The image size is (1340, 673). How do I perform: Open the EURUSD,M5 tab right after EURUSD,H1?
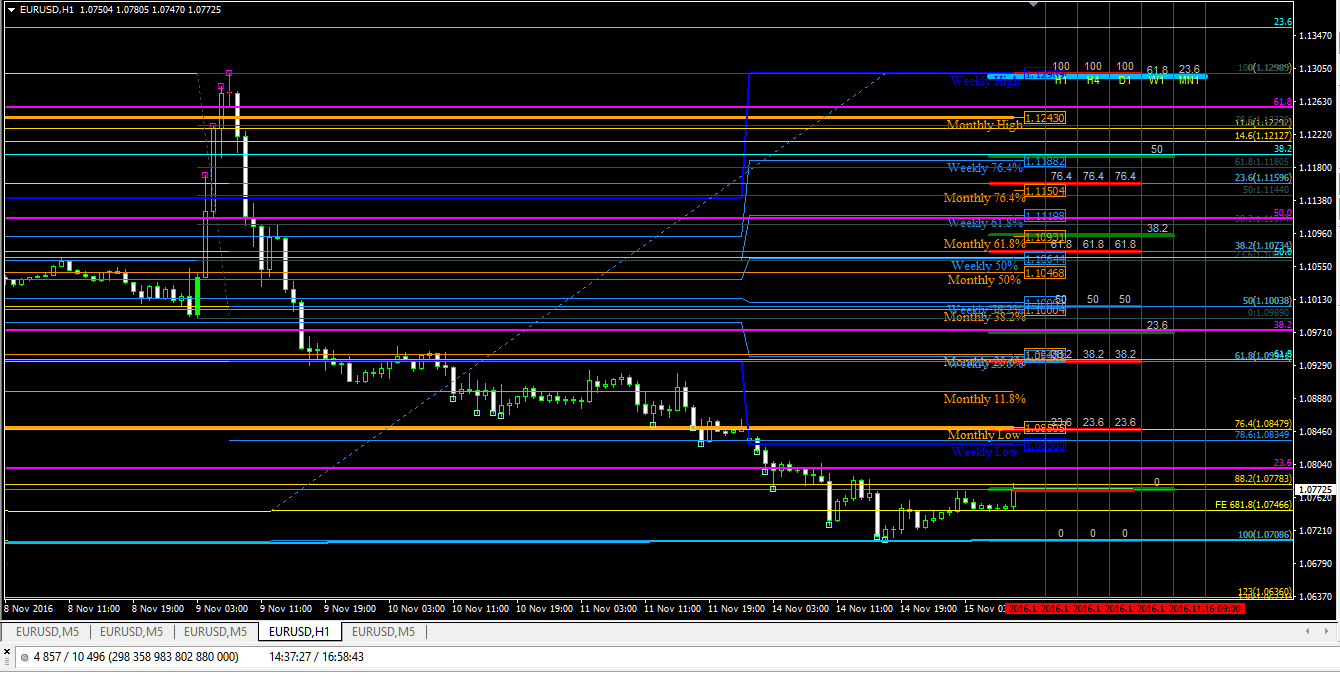pos(384,632)
